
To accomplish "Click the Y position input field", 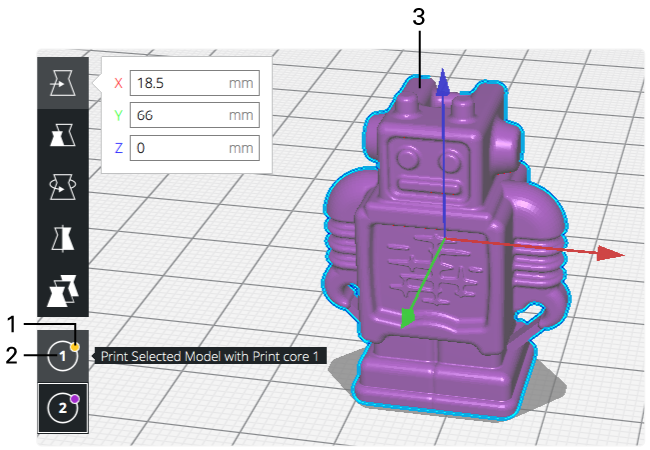I will 194,115.
